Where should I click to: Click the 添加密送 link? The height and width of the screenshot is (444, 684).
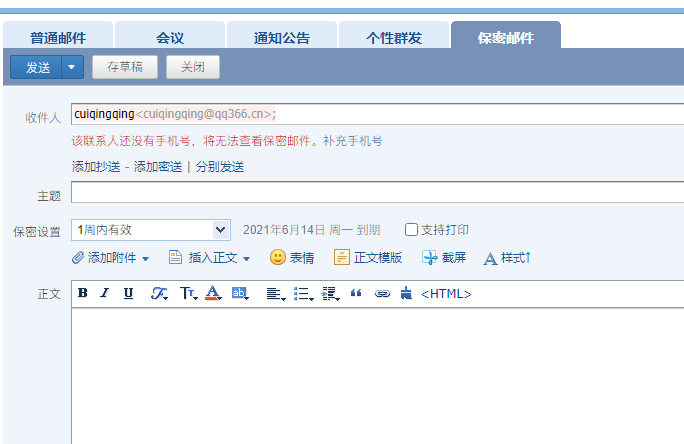pos(158,167)
